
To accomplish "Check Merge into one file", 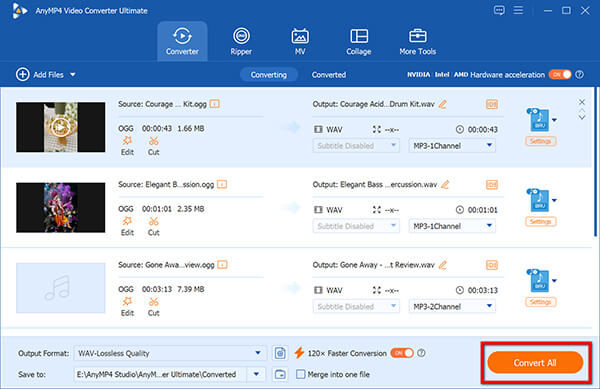I will tap(301, 374).
